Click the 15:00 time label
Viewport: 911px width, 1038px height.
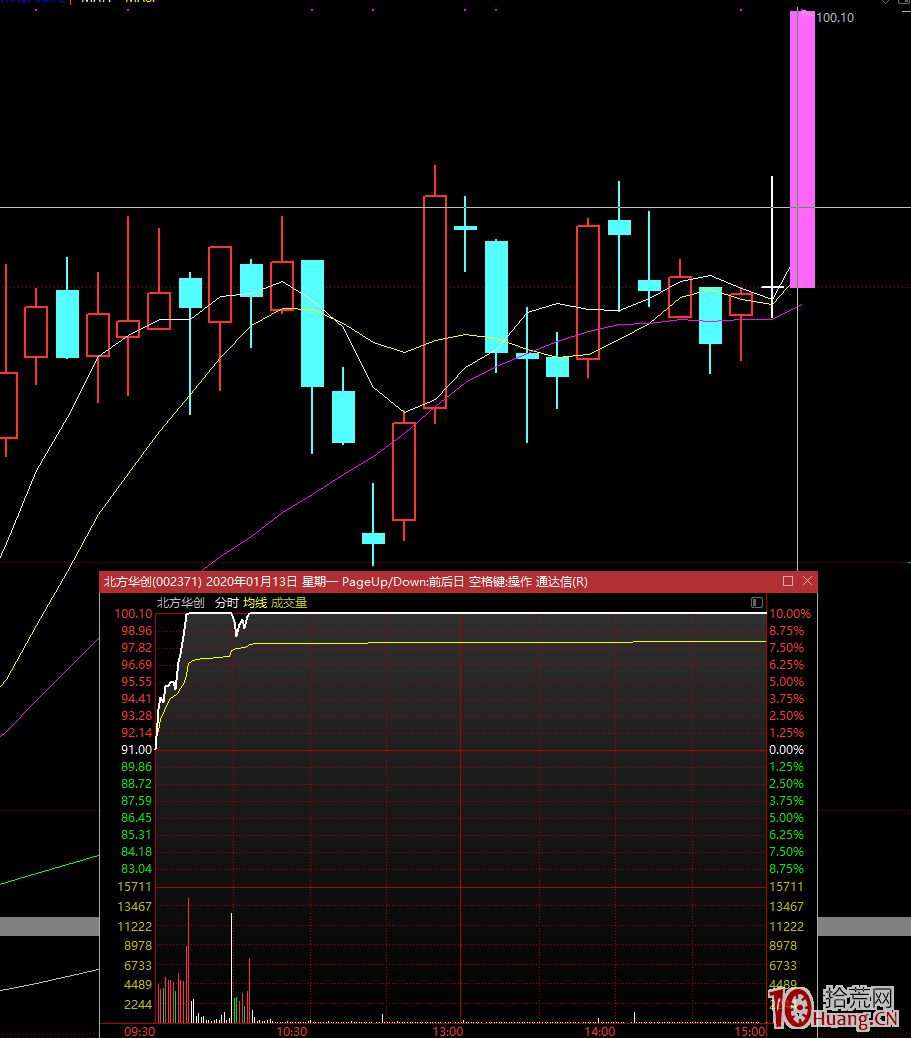(750, 1031)
